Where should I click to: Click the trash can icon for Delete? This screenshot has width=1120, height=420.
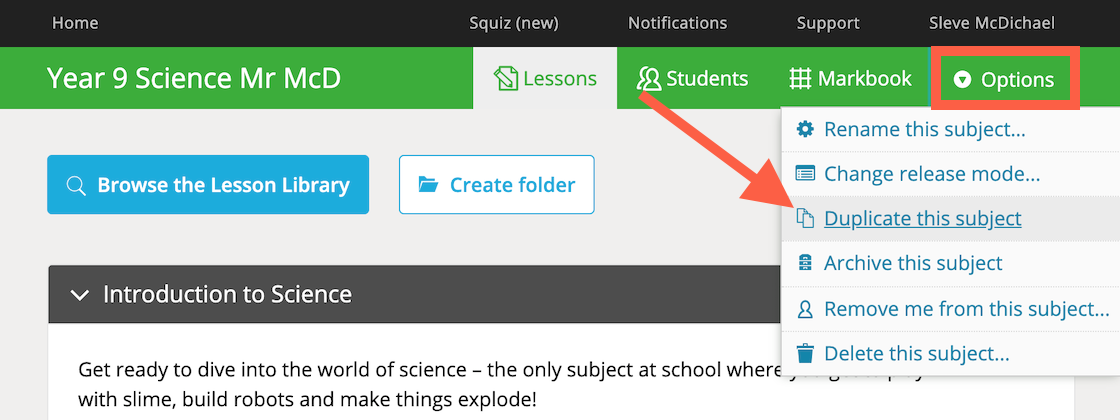point(805,353)
